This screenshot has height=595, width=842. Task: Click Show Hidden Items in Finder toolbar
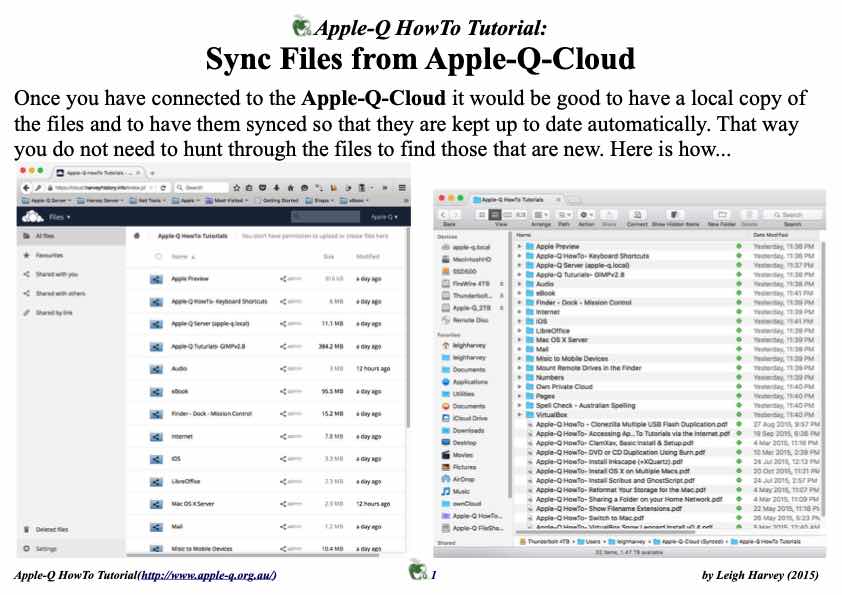(676, 215)
